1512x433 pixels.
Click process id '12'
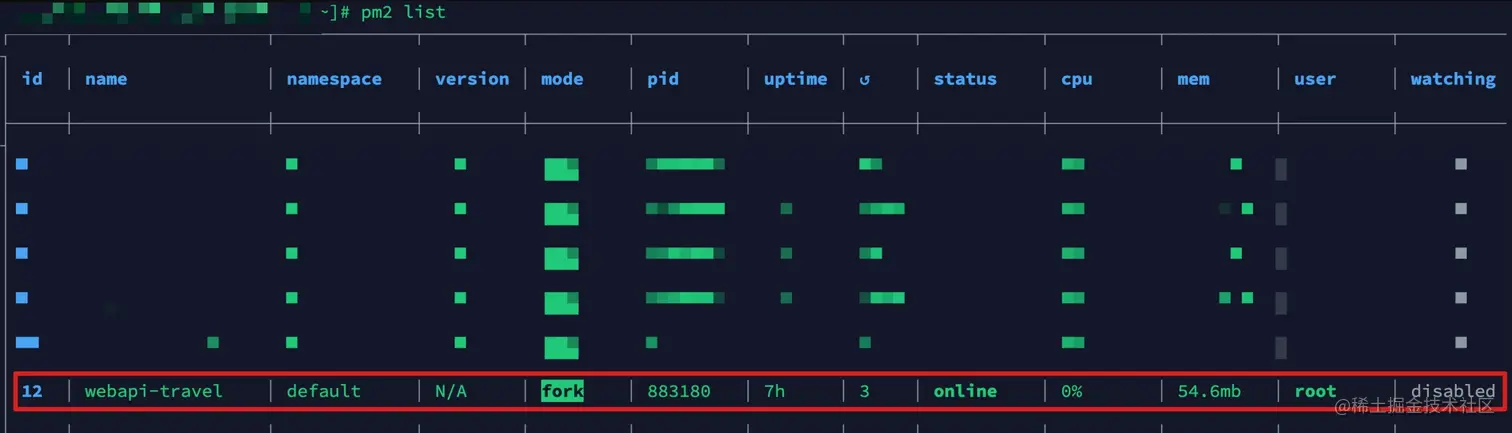(x=32, y=391)
